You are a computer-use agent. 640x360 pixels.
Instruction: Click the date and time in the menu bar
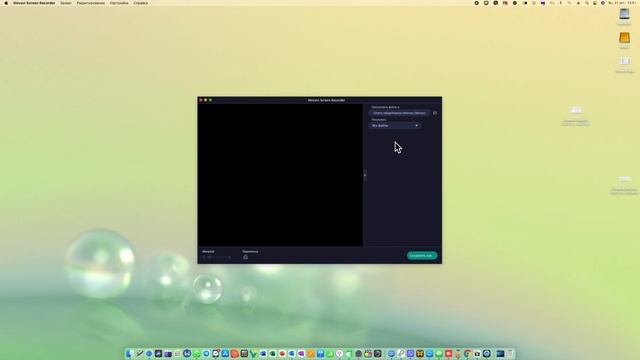click(622, 3)
